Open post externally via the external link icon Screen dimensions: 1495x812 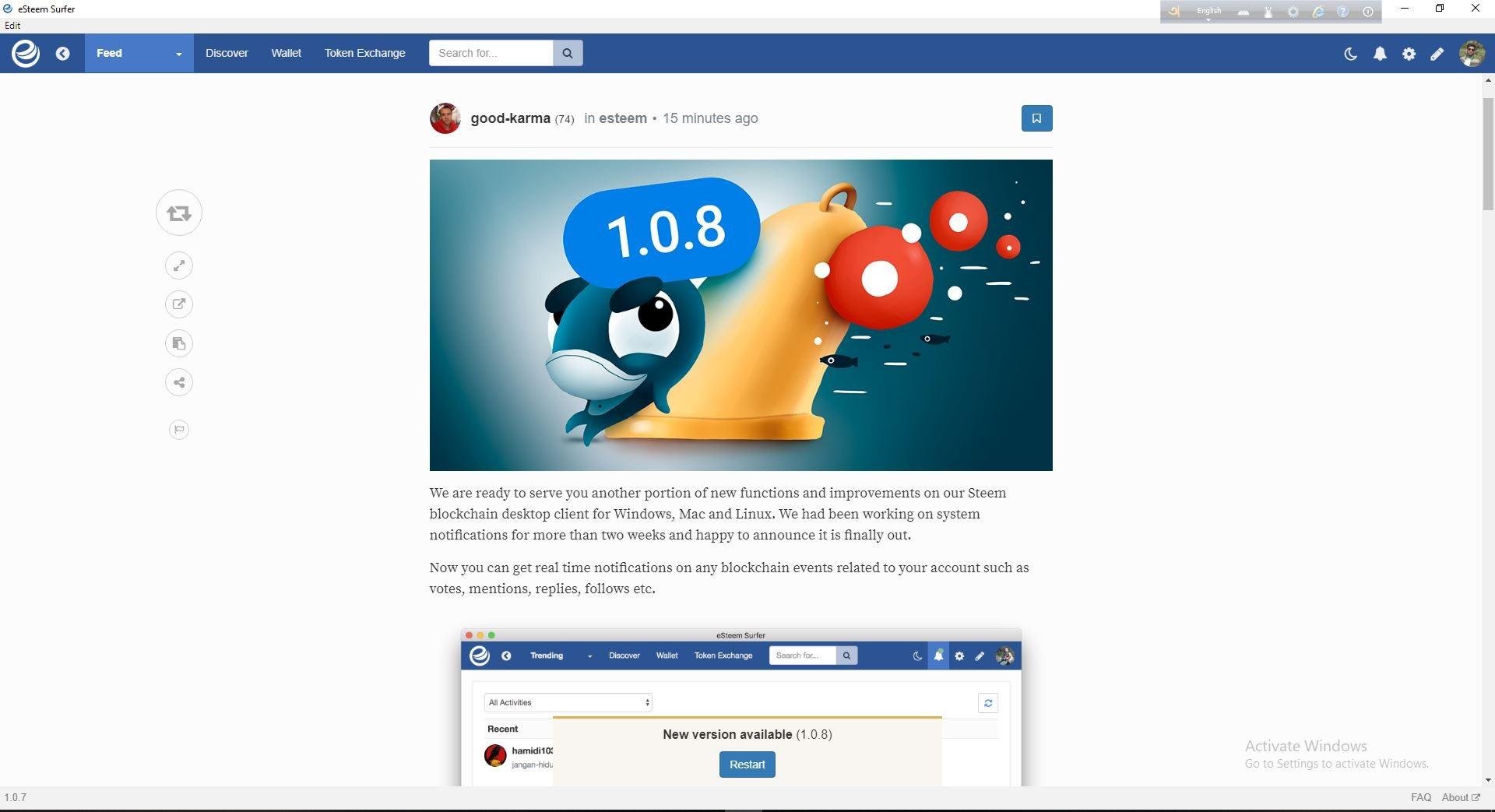click(179, 304)
